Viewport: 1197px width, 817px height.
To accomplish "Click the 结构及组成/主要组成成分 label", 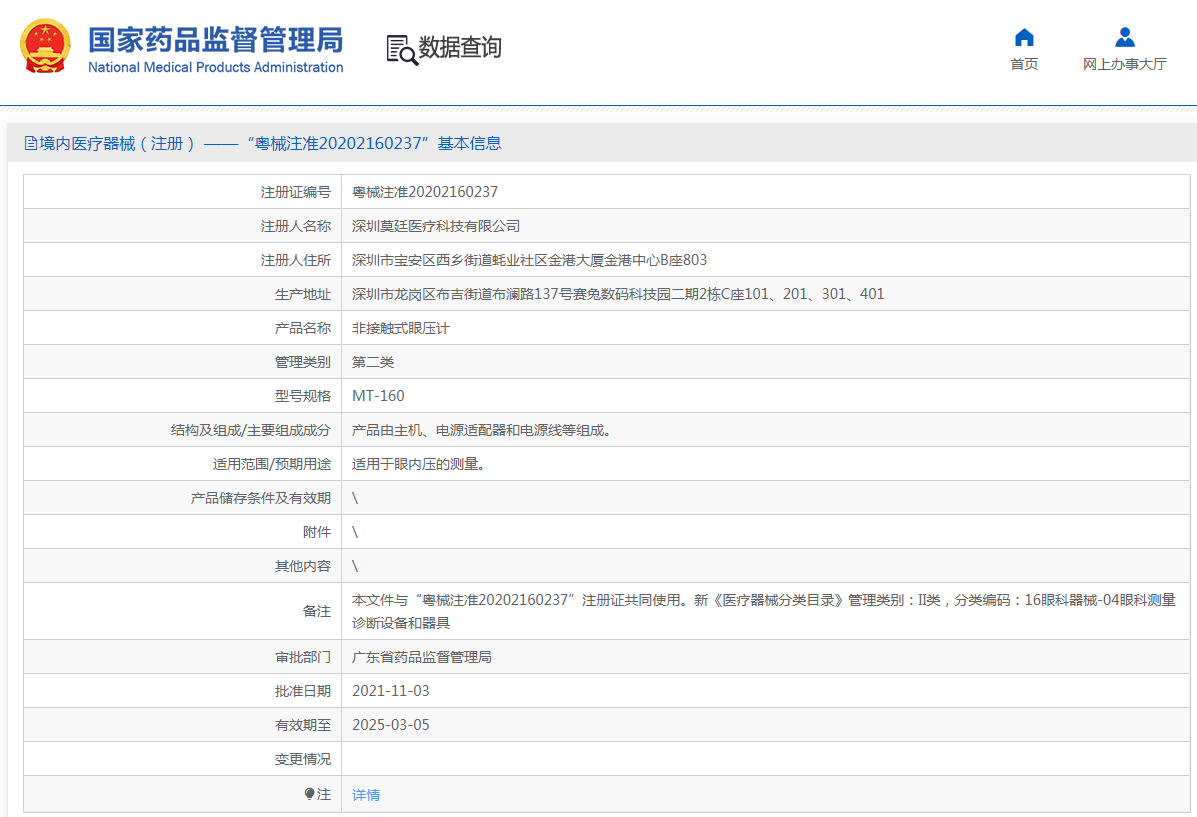I will [x=250, y=430].
